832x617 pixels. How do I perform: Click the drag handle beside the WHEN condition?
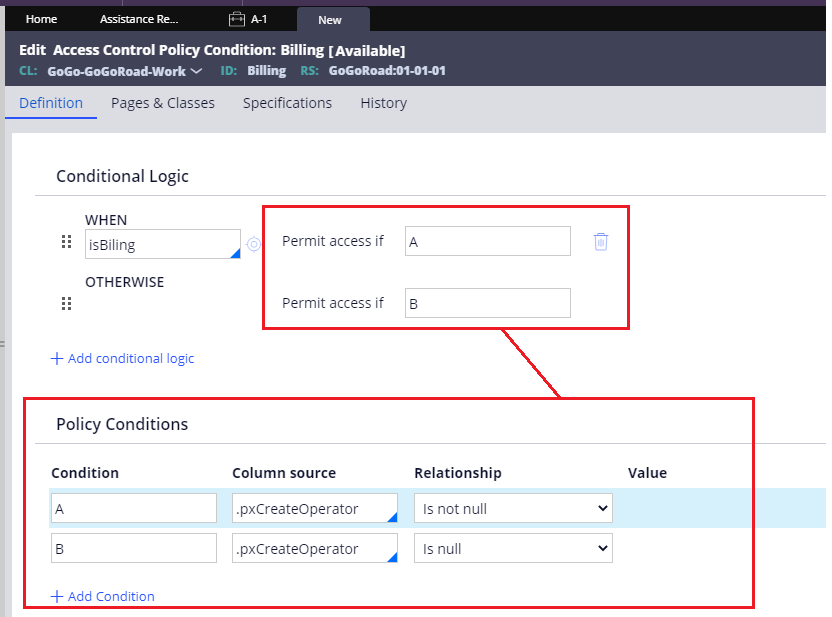(66, 241)
